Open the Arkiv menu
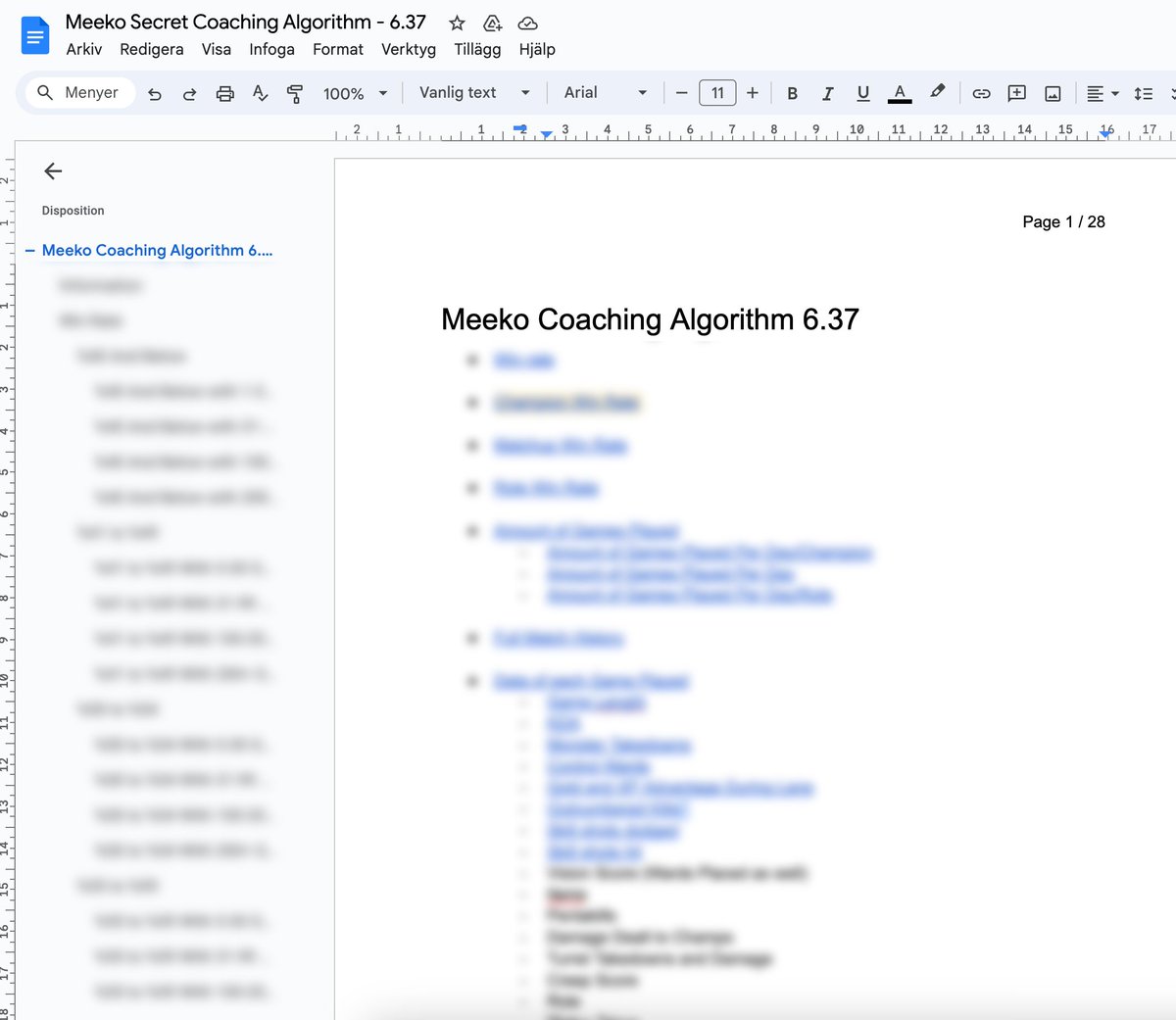 click(84, 49)
